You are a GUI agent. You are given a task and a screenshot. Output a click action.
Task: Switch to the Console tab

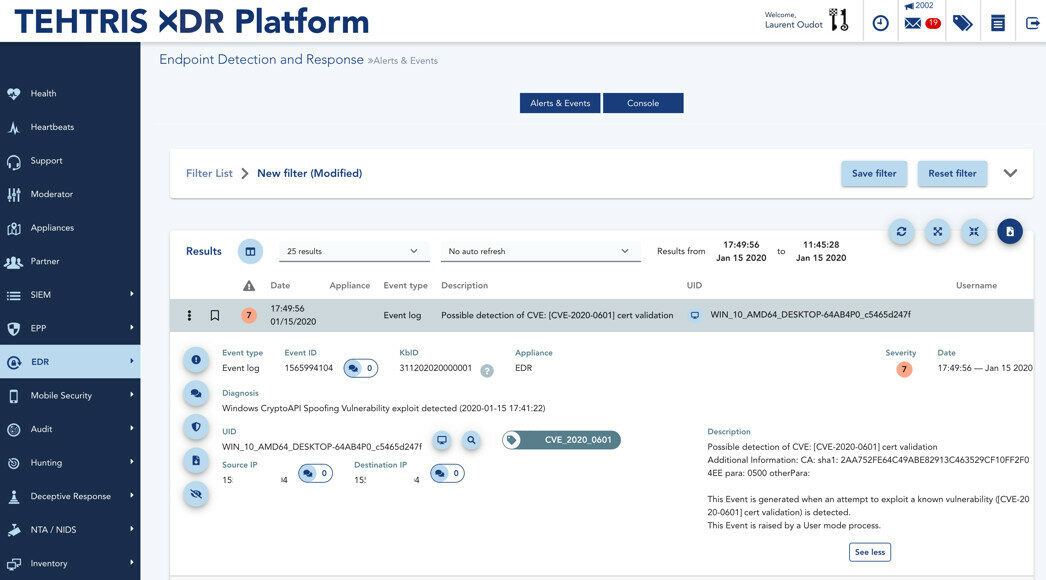pos(643,103)
